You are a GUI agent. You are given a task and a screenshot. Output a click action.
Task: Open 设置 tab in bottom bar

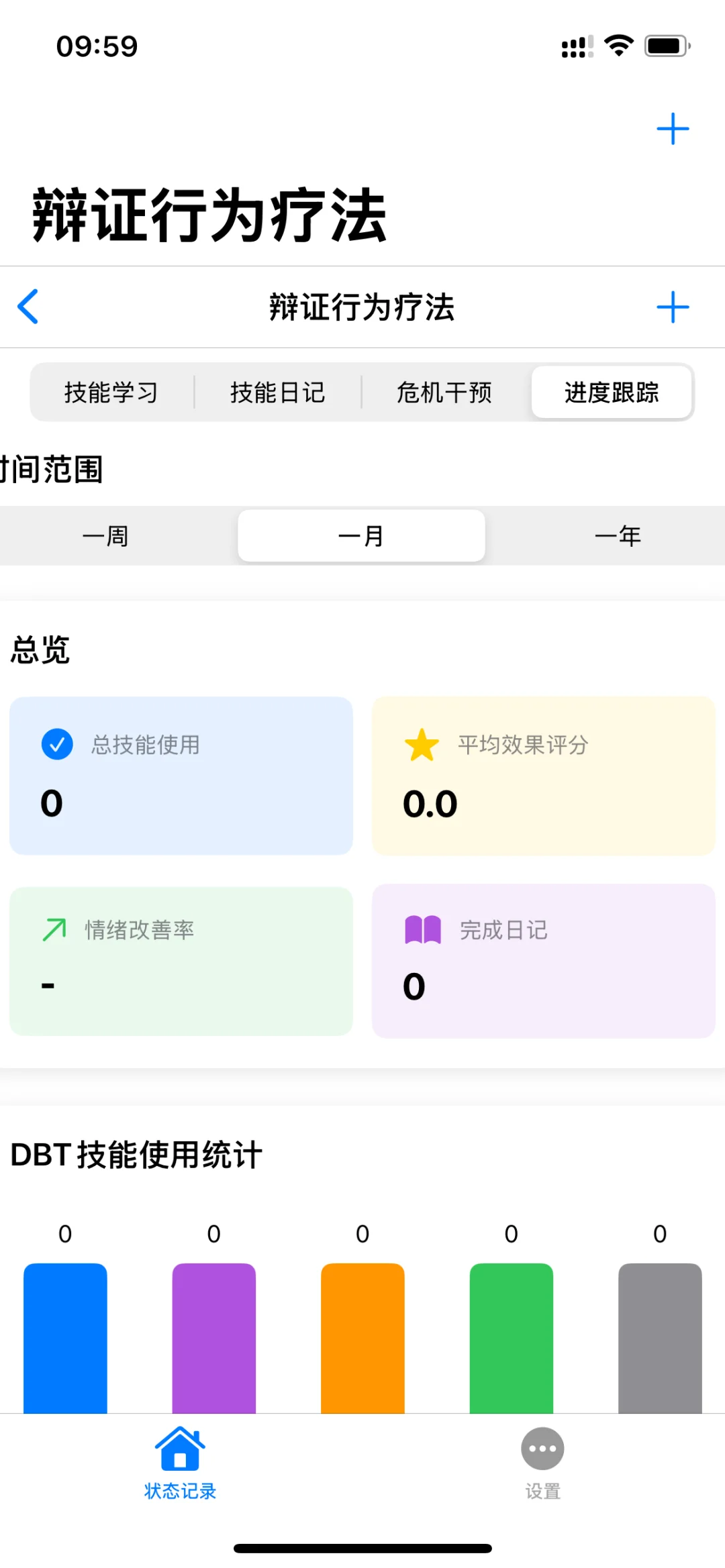542,1463
